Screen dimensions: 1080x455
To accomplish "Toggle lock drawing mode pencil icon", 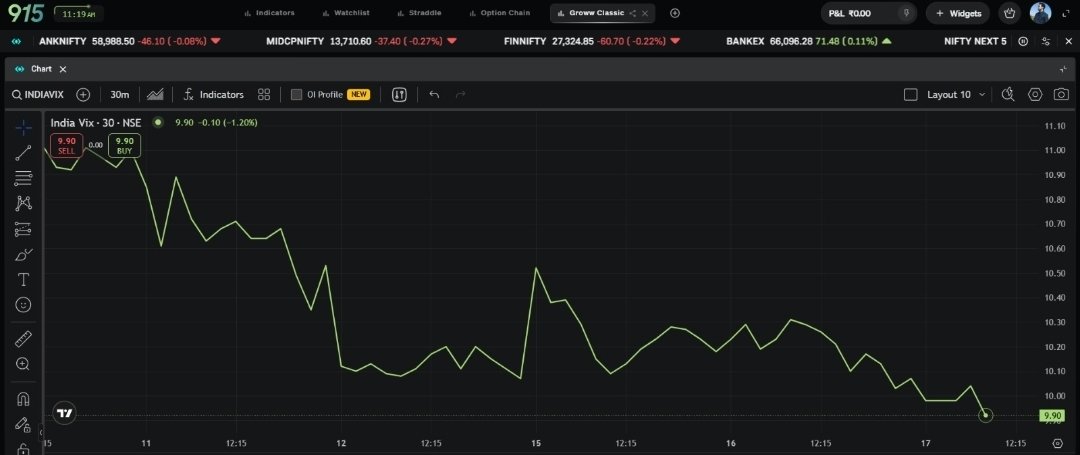I will [x=23, y=424].
